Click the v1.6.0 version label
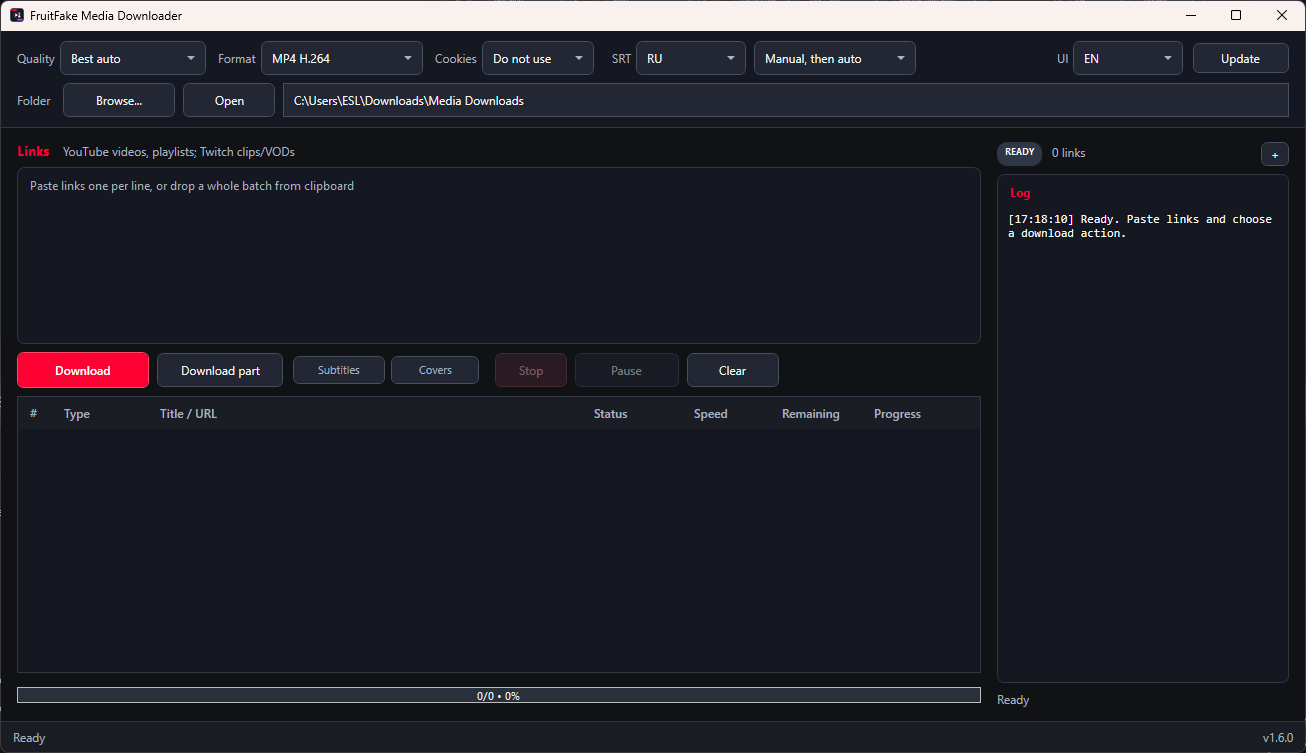Viewport: 1306px width, 753px height. [x=1277, y=738]
